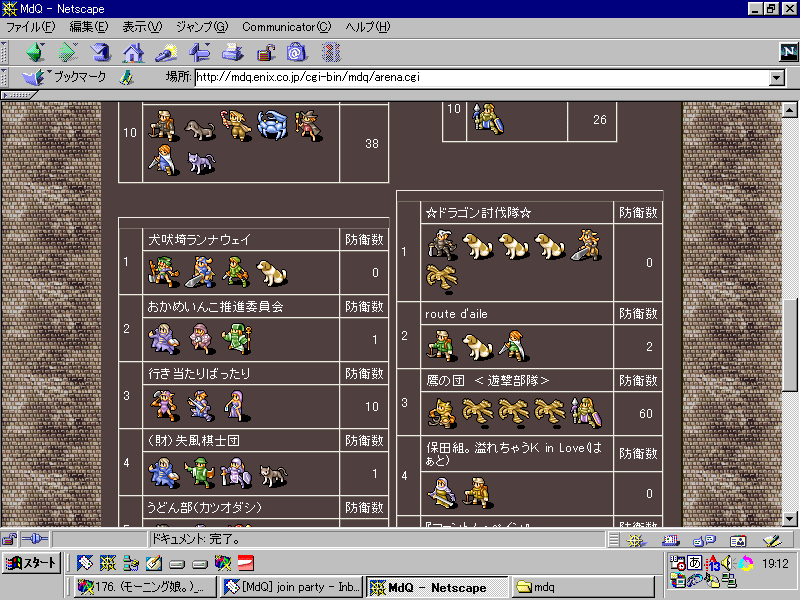800x600 pixels.
Task: Click the online connection status icon
Action: click(x=35, y=539)
